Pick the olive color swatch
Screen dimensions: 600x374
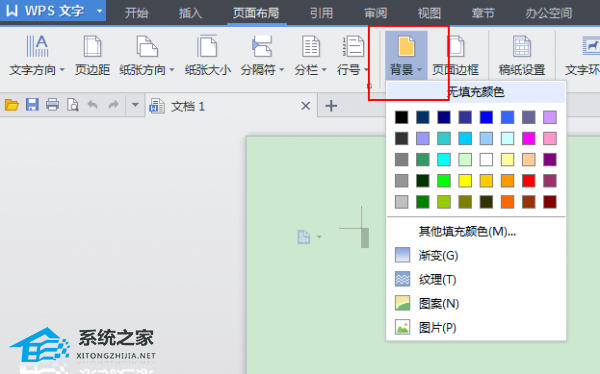pyautogui.click(x=465, y=202)
